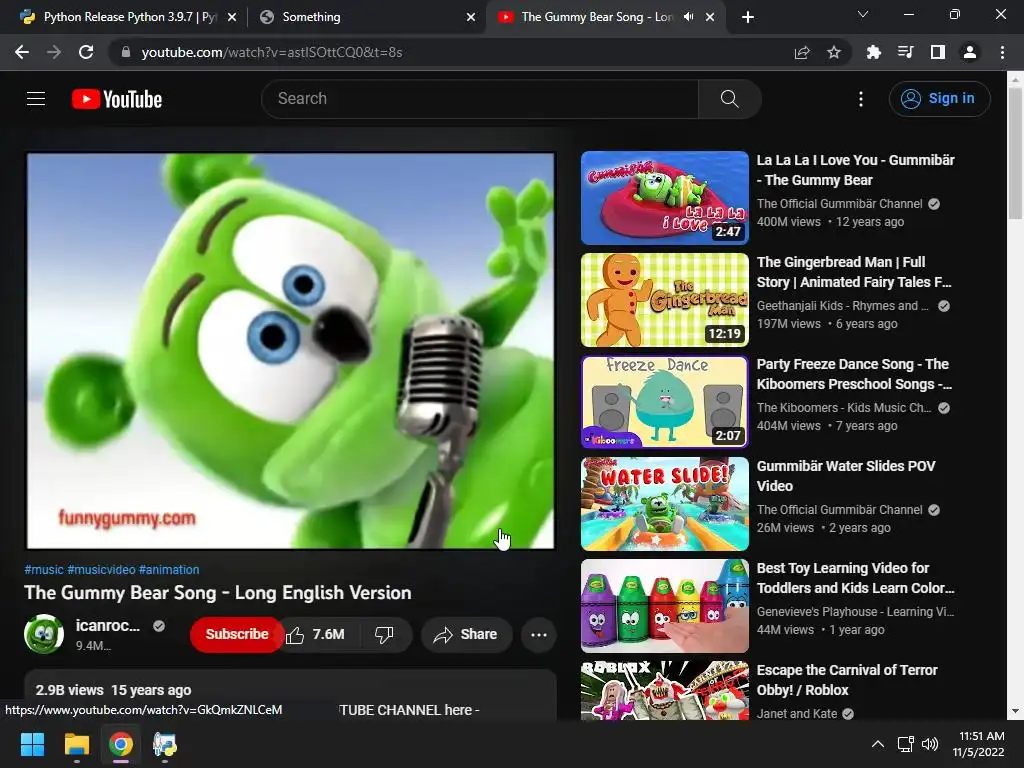This screenshot has width=1024, height=768.
Task: Click The Kiboomers channel name
Action: 844,408
